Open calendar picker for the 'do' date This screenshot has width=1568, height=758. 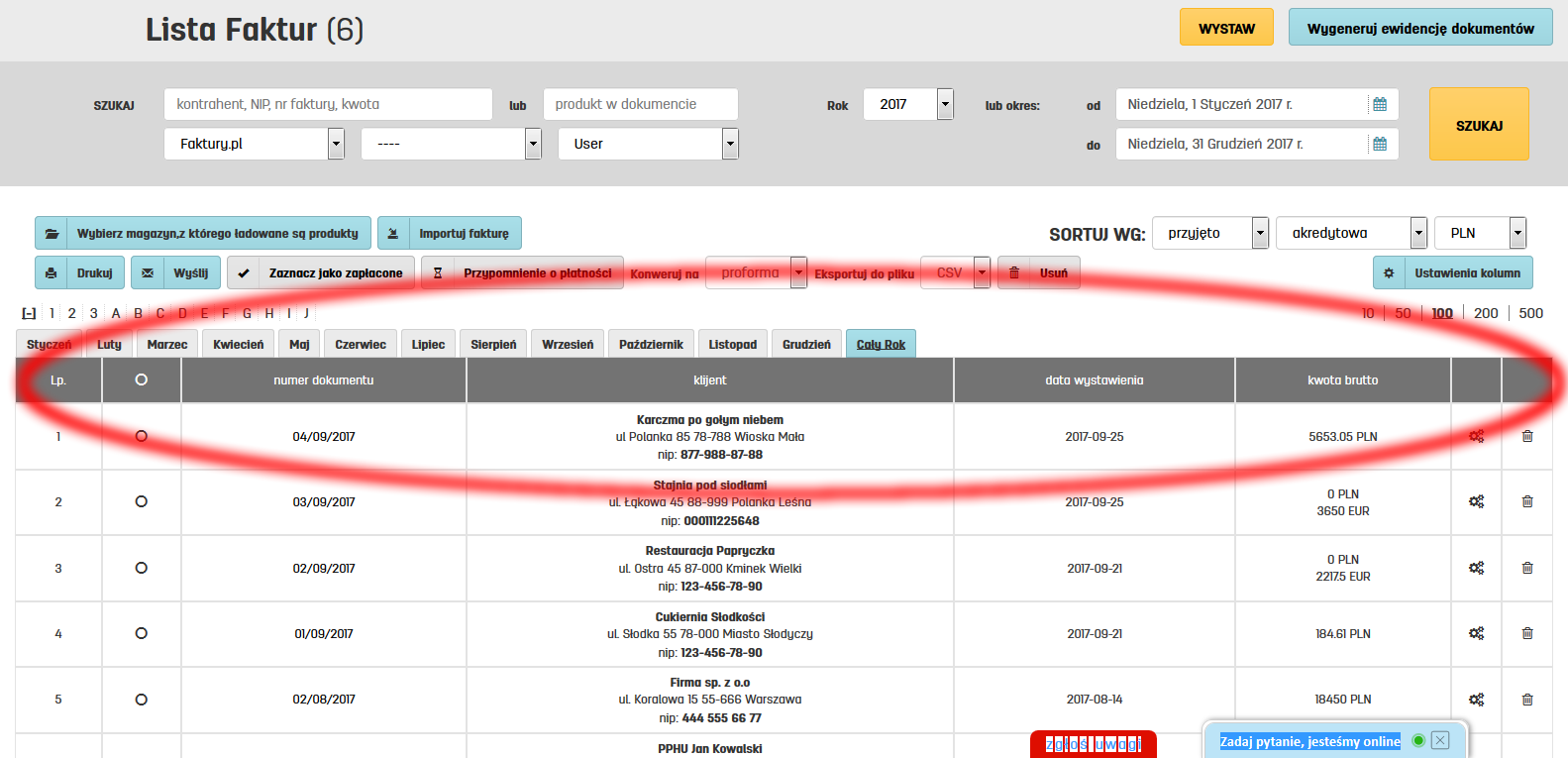point(1379,144)
